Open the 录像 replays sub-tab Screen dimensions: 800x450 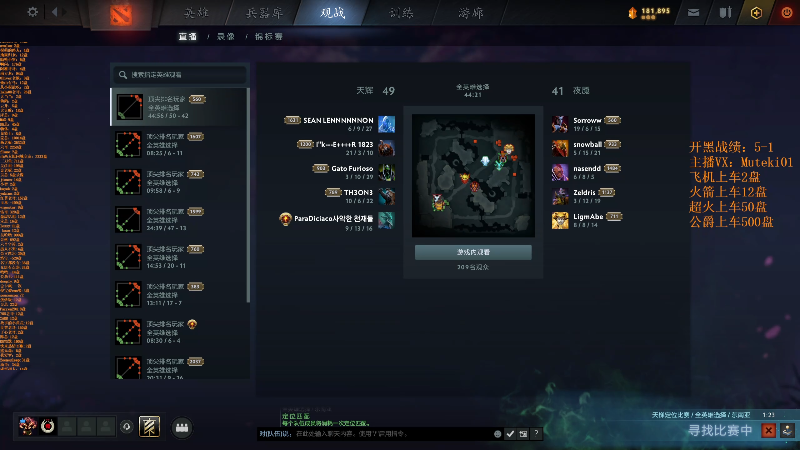[226, 36]
